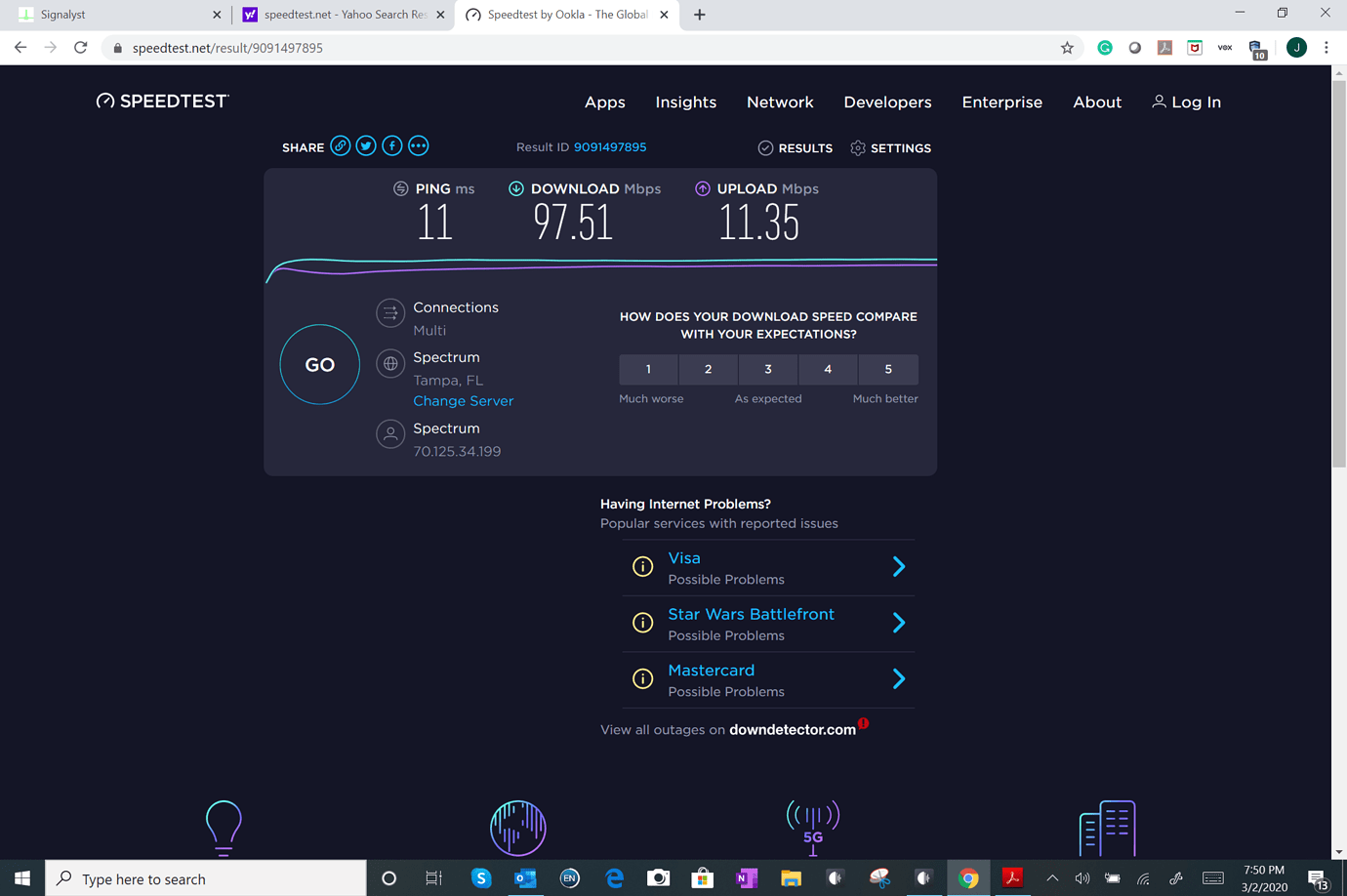This screenshot has height=896, width=1347.
Task: Share result on Twitter icon
Action: click(366, 146)
